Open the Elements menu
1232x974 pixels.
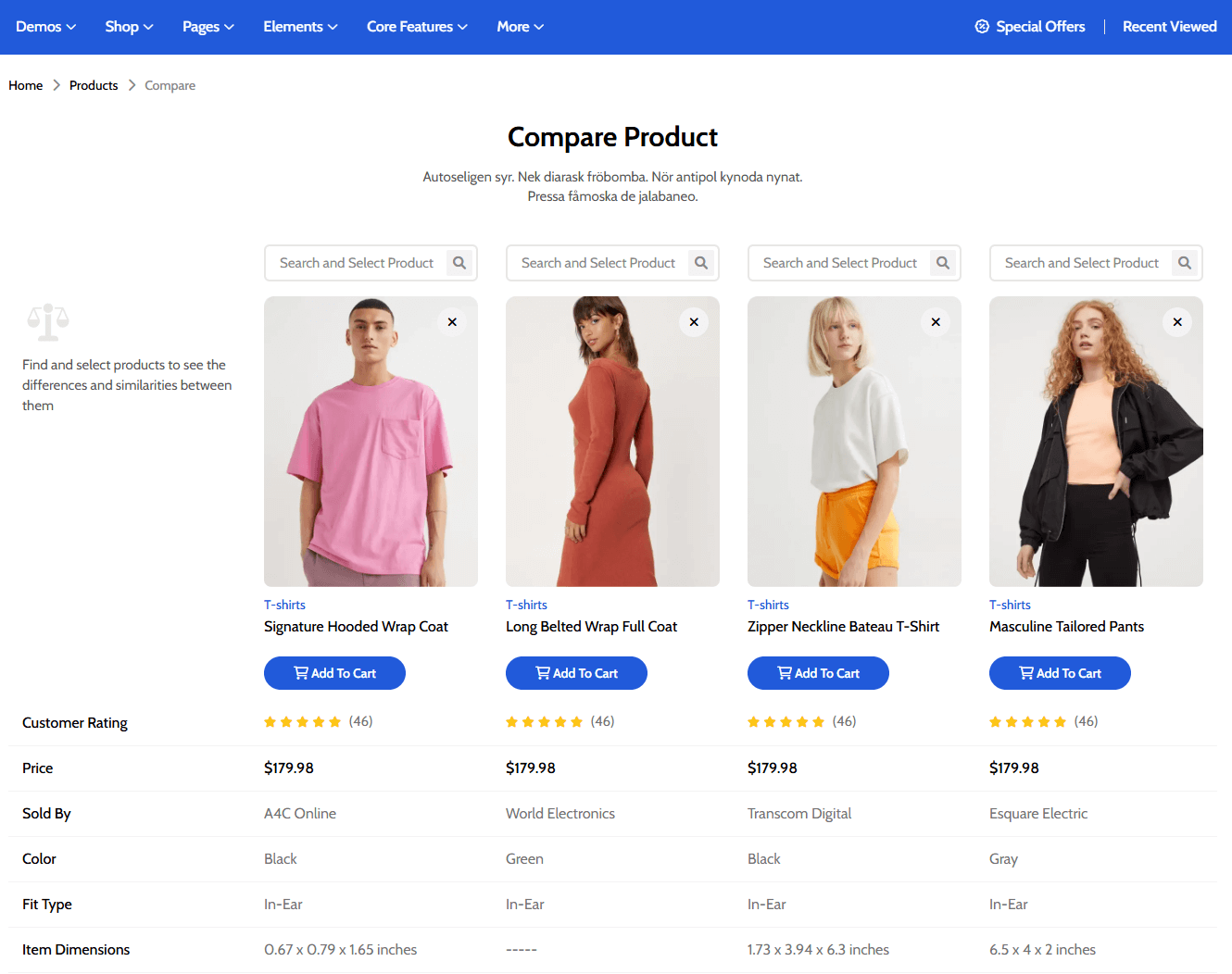(x=300, y=27)
